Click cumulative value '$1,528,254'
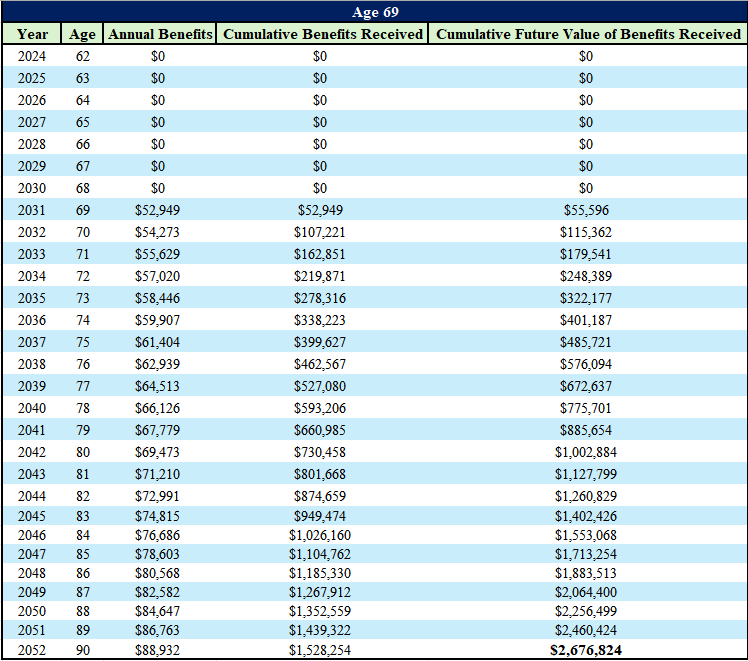Viewport: 748px width, 661px height. [x=320, y=650]
